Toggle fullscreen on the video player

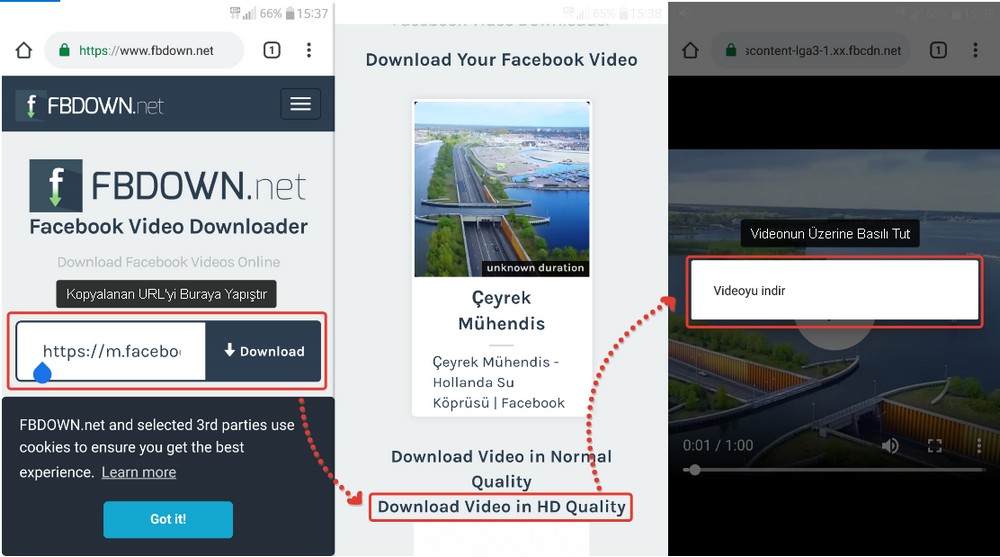click(935, 445)
